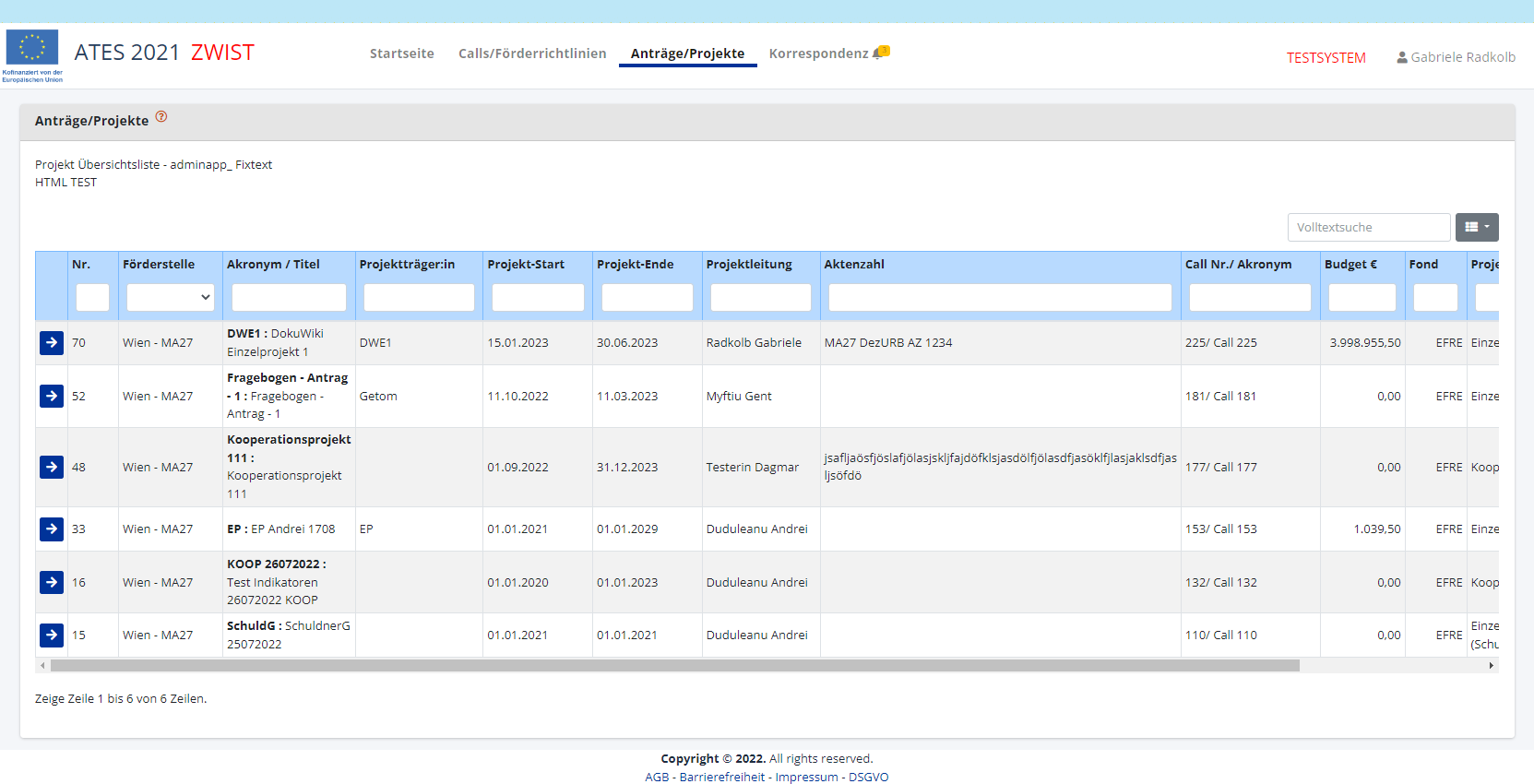Click the Volltextsuche search field

coord(1368,227)
